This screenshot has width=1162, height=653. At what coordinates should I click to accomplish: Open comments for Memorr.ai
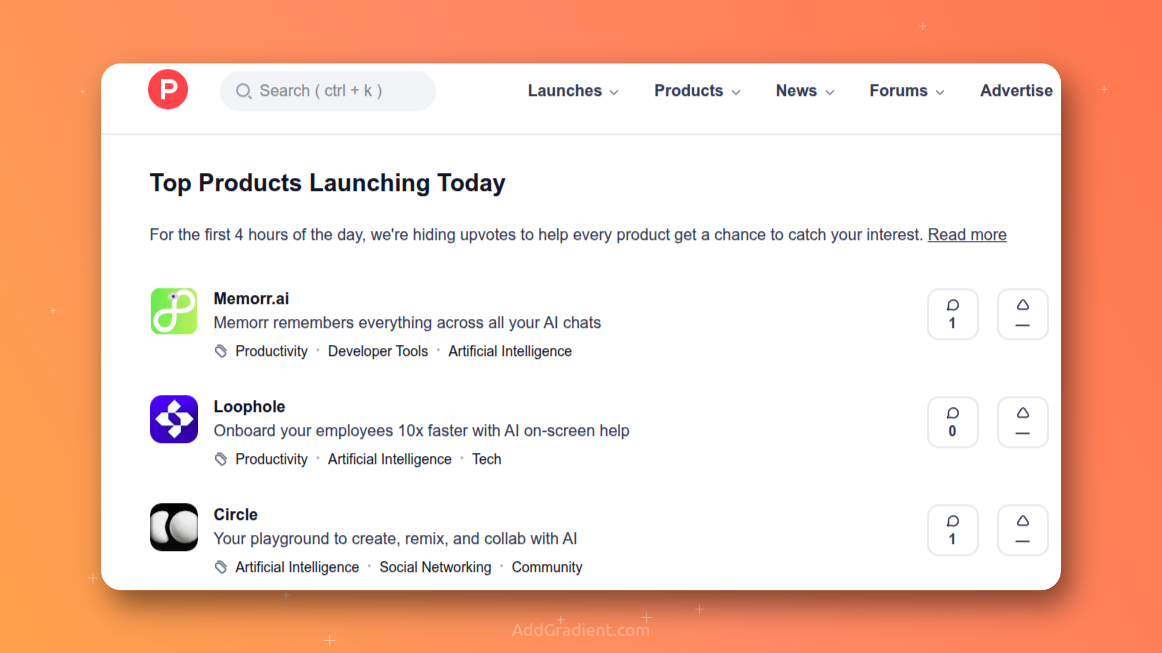tap(952, 313)
